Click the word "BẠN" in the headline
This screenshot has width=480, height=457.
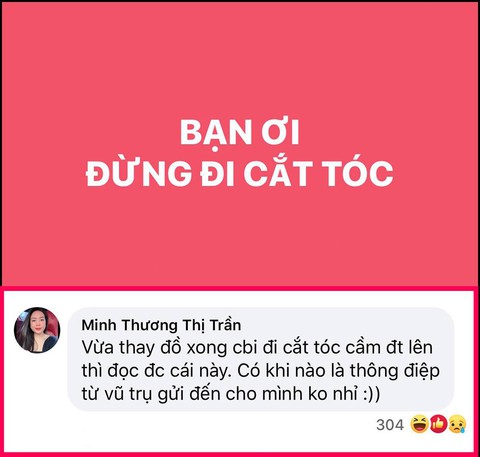pos(216,133)
